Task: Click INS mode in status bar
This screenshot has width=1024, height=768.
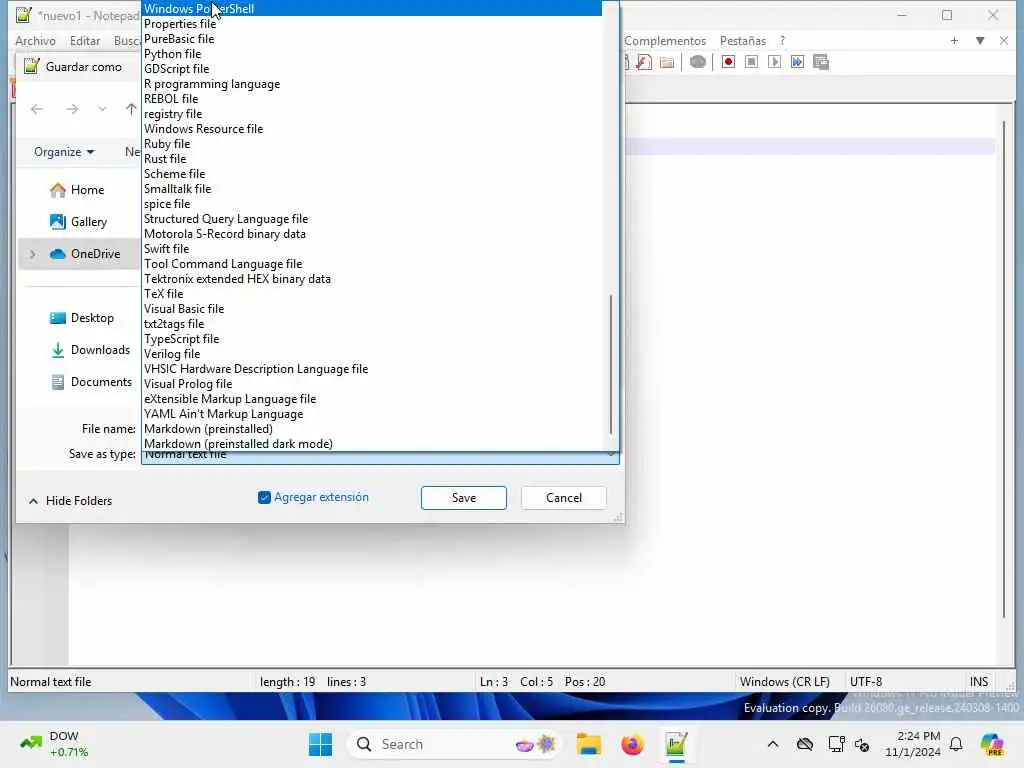Action: [x=978, y=682]
